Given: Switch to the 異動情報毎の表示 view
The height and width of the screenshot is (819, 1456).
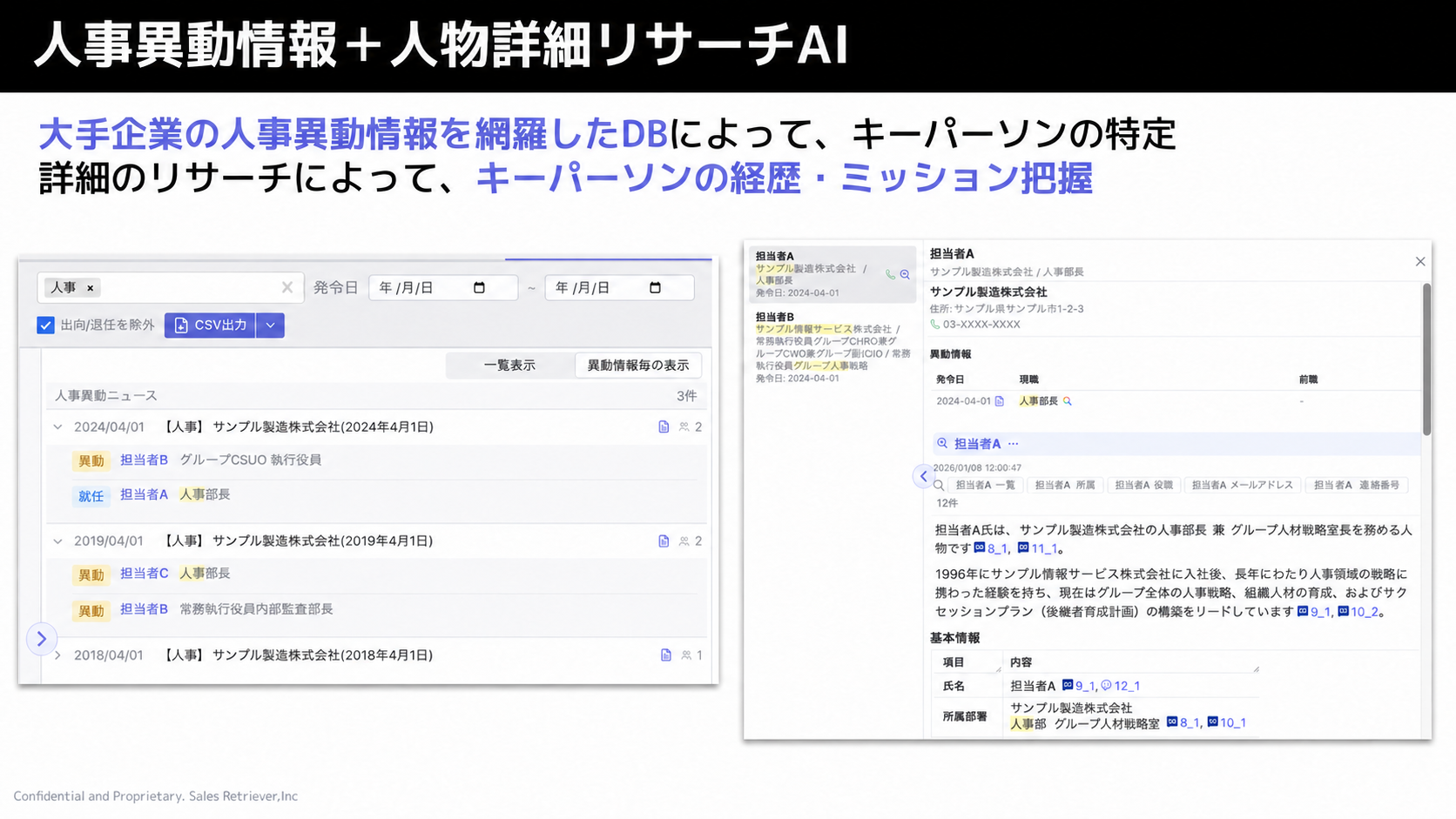Looking at the screenshot, I should click(x=638, y=366).
